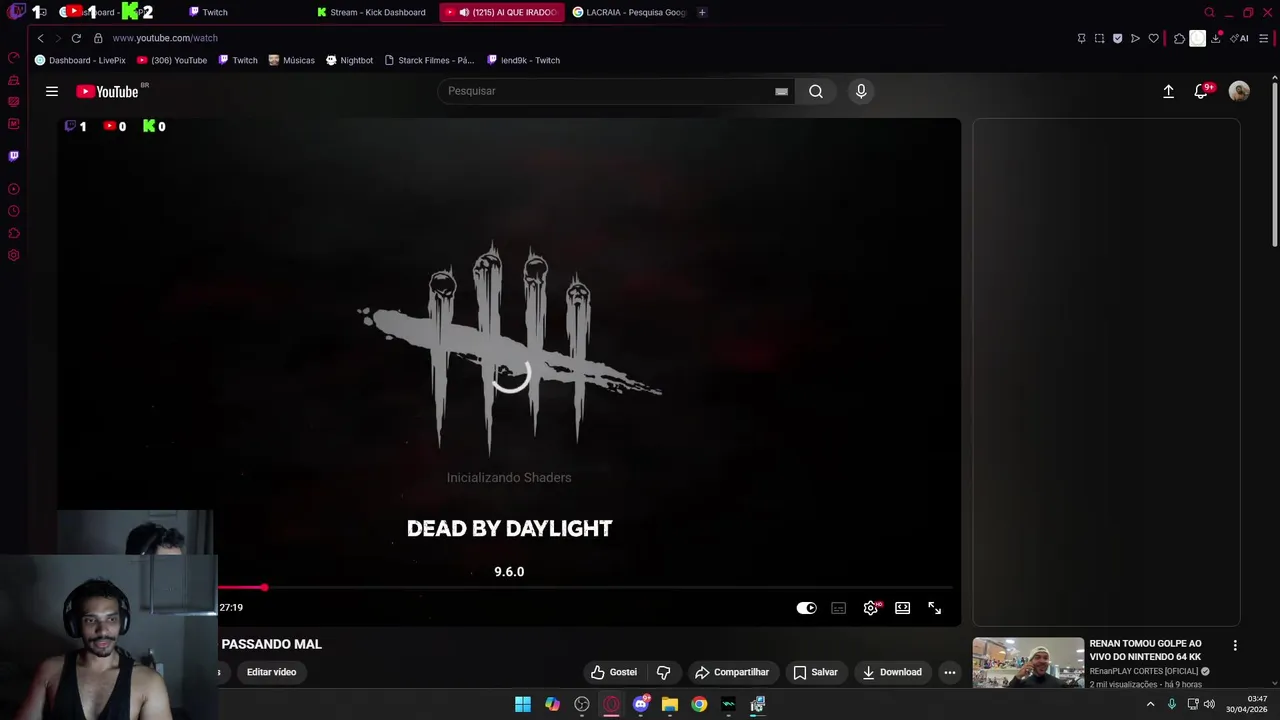Click the www.youtube.com/watch address bar
This screenshot has width=1280, height=720.
tap(165, 38)
